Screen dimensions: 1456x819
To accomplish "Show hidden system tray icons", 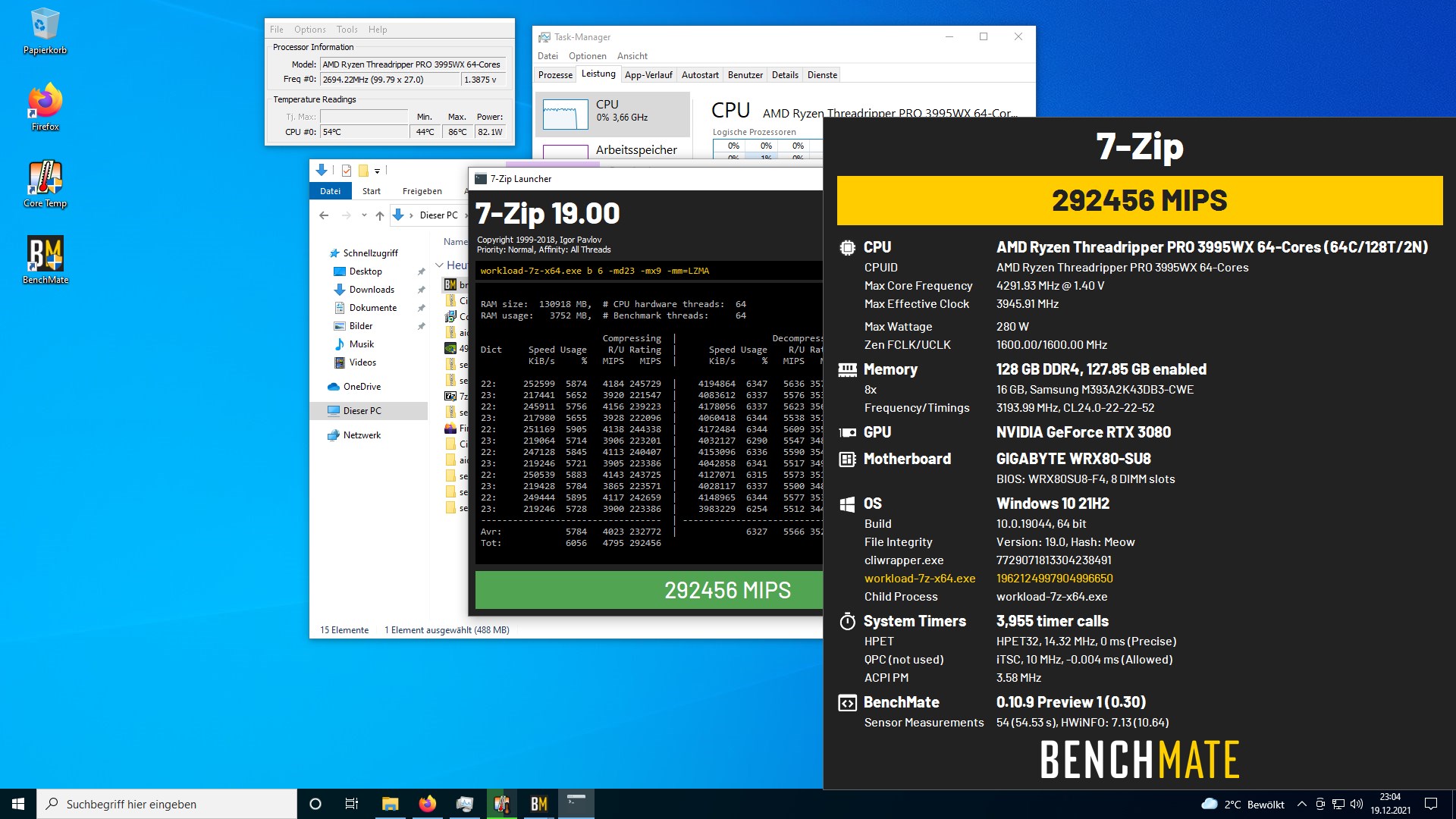I will point(1302,804).
